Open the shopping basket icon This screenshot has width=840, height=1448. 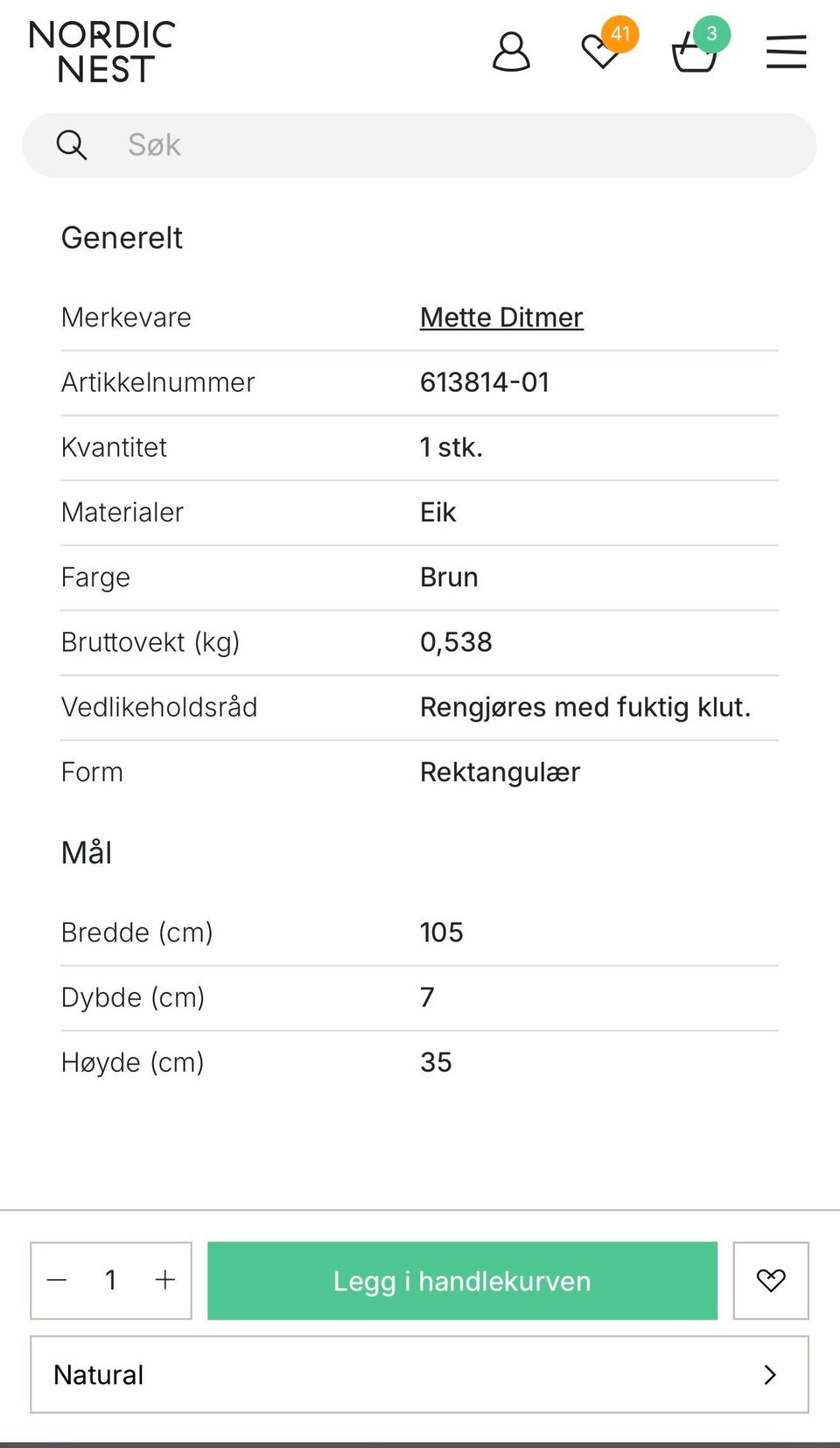694,54
